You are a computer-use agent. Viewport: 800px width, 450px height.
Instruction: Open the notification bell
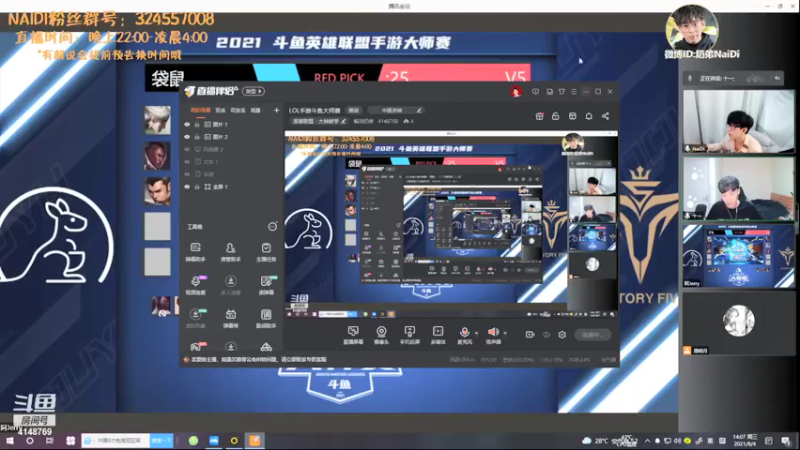click(x=589, y=116)
